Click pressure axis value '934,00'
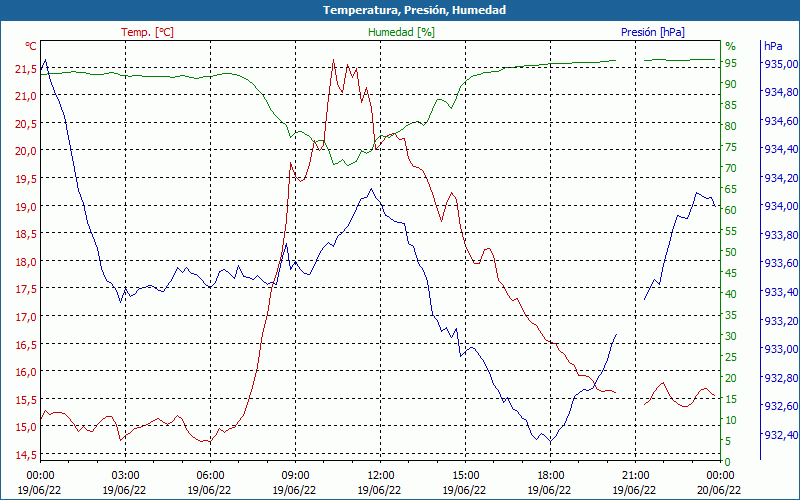This screenshot has width=800, height=500. 779,206
